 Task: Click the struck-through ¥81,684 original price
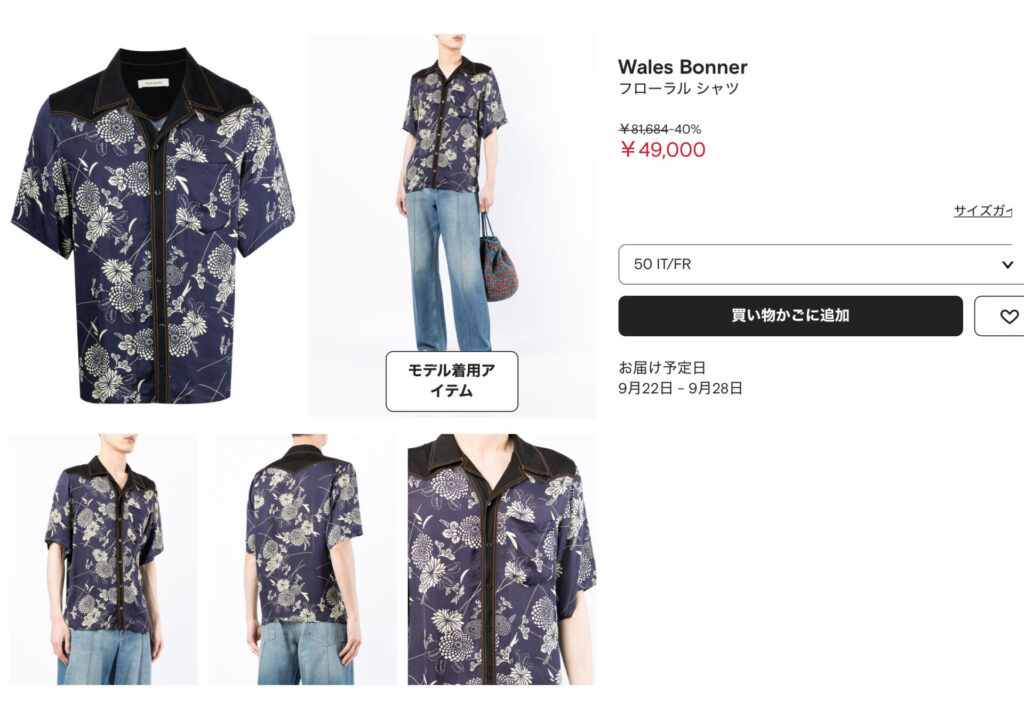click(644, 129)
